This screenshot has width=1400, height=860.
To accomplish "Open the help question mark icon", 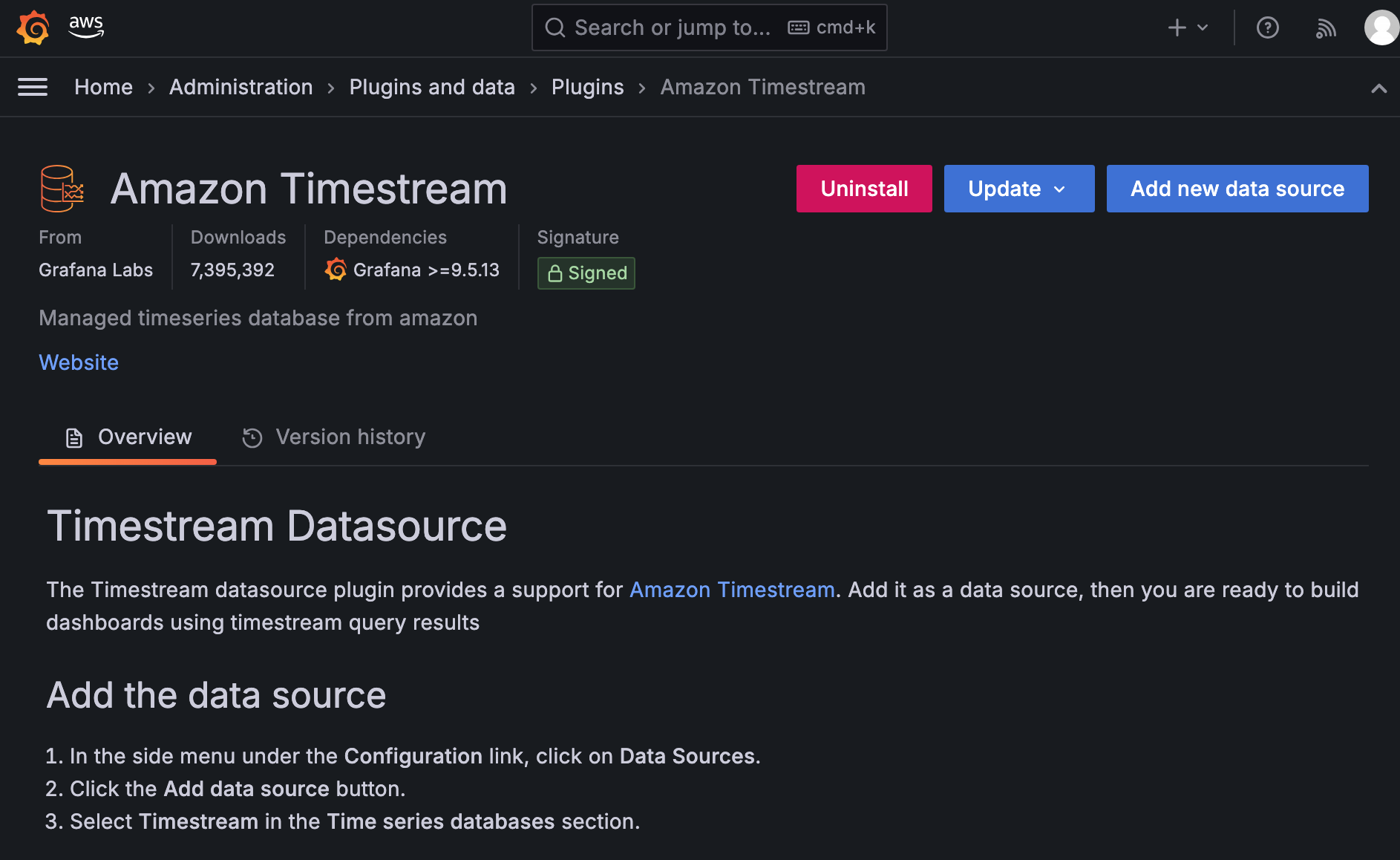I will (x=1268, y=27).
